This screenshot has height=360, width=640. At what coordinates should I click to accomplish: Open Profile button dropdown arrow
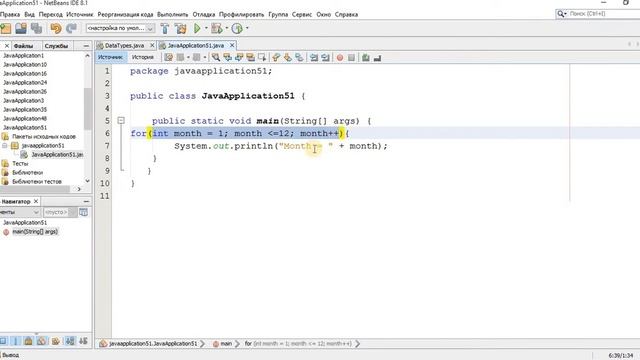coord(247,28)
